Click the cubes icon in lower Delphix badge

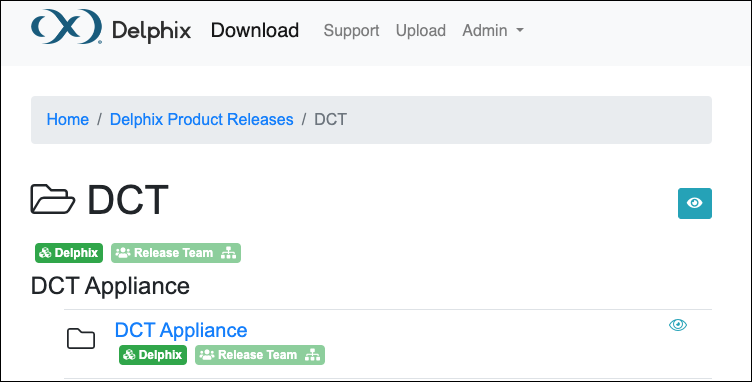click(x=129, y=355)
